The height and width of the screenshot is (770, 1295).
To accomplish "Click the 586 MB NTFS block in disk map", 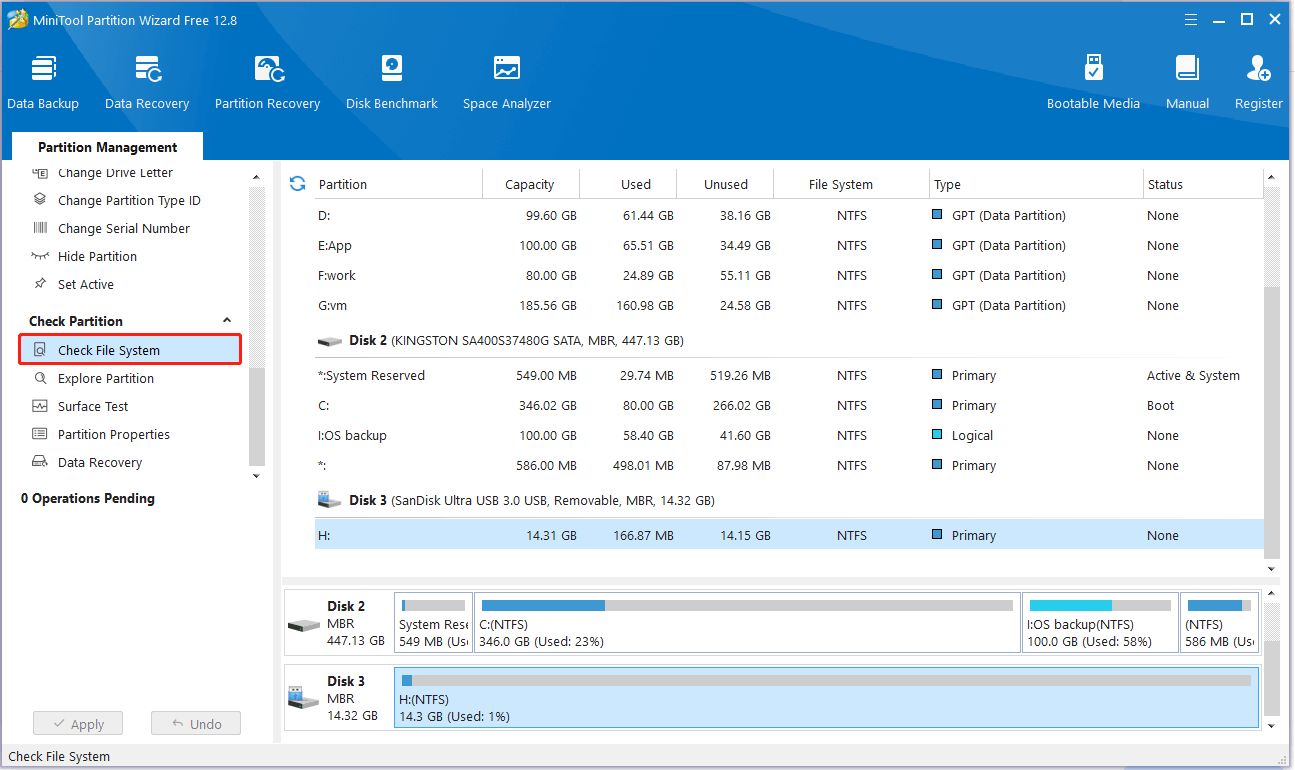I will point(1219,623).
